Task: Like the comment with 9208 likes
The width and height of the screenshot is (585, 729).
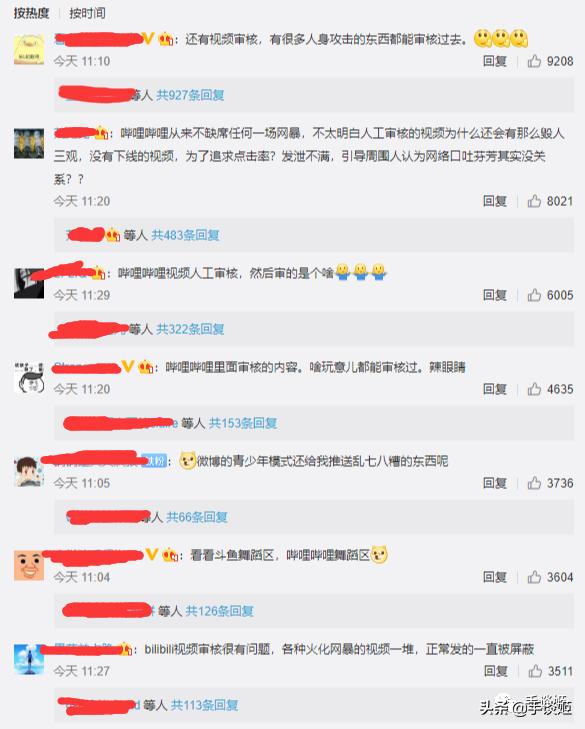Action: (x=534, y=61)
